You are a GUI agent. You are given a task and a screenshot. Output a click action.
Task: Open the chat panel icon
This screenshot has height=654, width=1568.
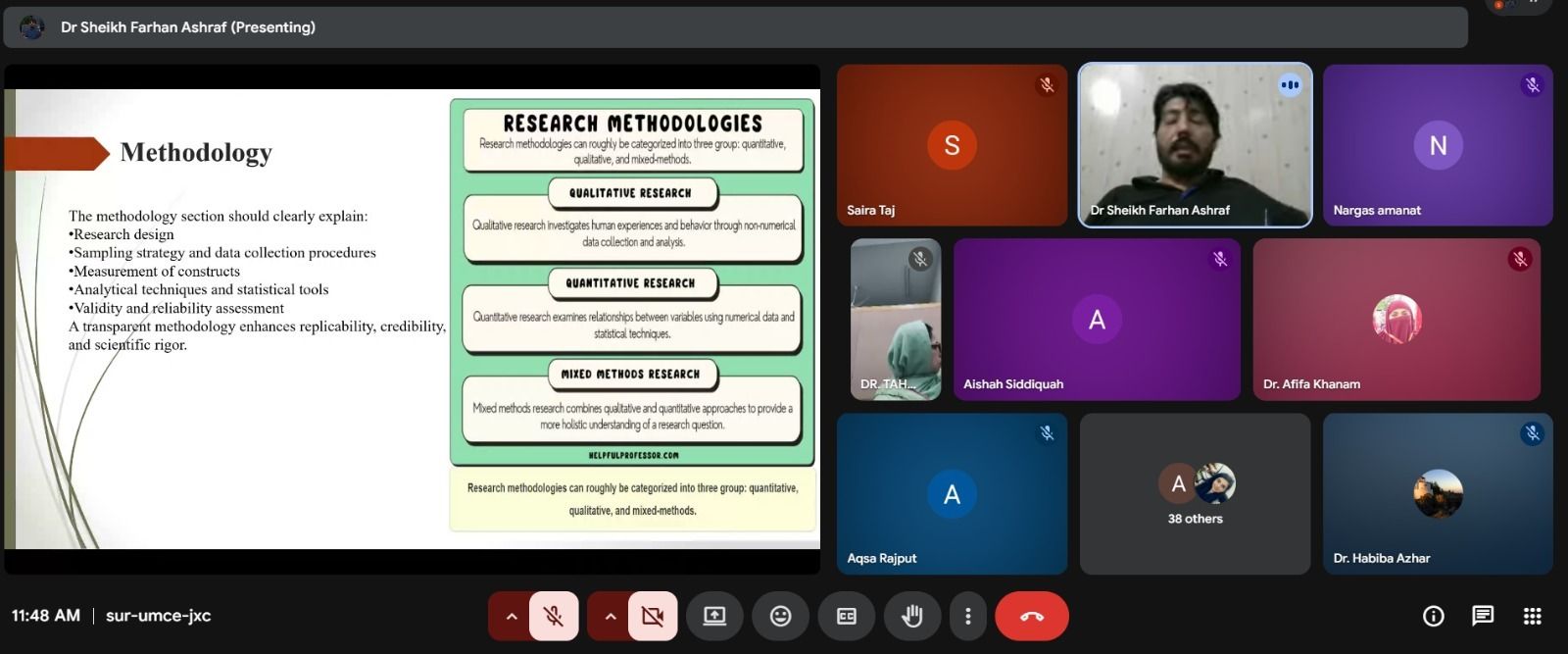click(x=1483, y=616)
